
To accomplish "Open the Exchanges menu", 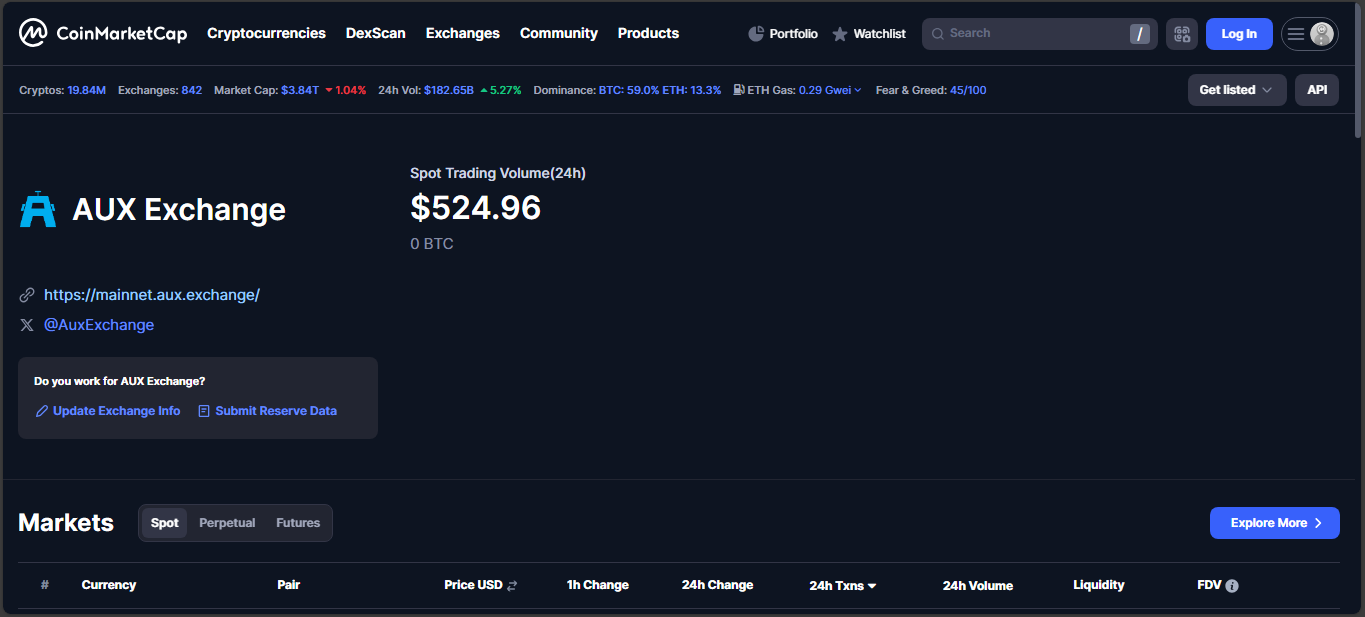I will 462,33.
